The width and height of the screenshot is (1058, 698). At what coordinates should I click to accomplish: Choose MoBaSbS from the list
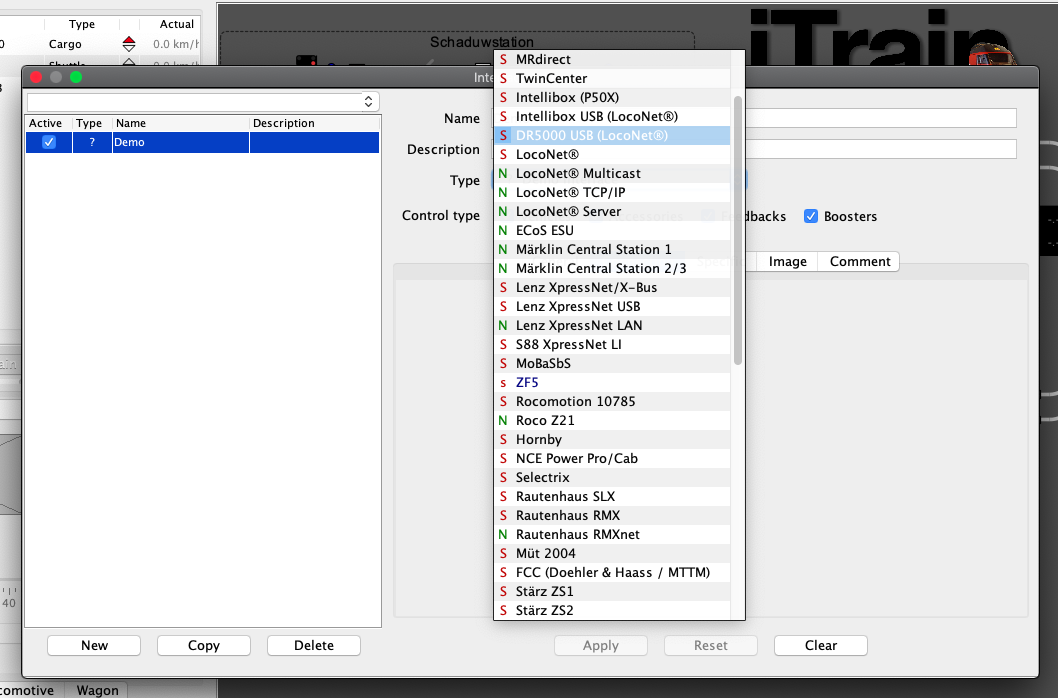pos(612,363)
